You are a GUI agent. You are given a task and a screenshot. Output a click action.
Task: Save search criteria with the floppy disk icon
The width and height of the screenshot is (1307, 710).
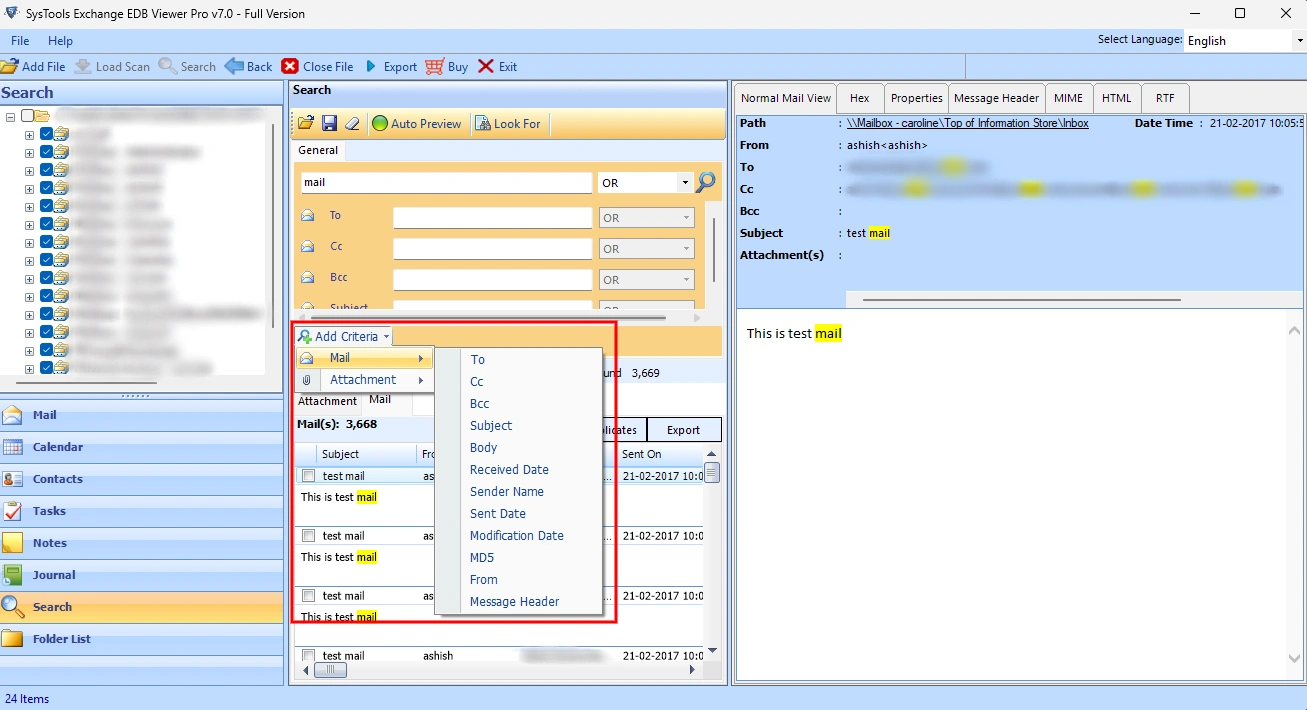click(329, 124)
